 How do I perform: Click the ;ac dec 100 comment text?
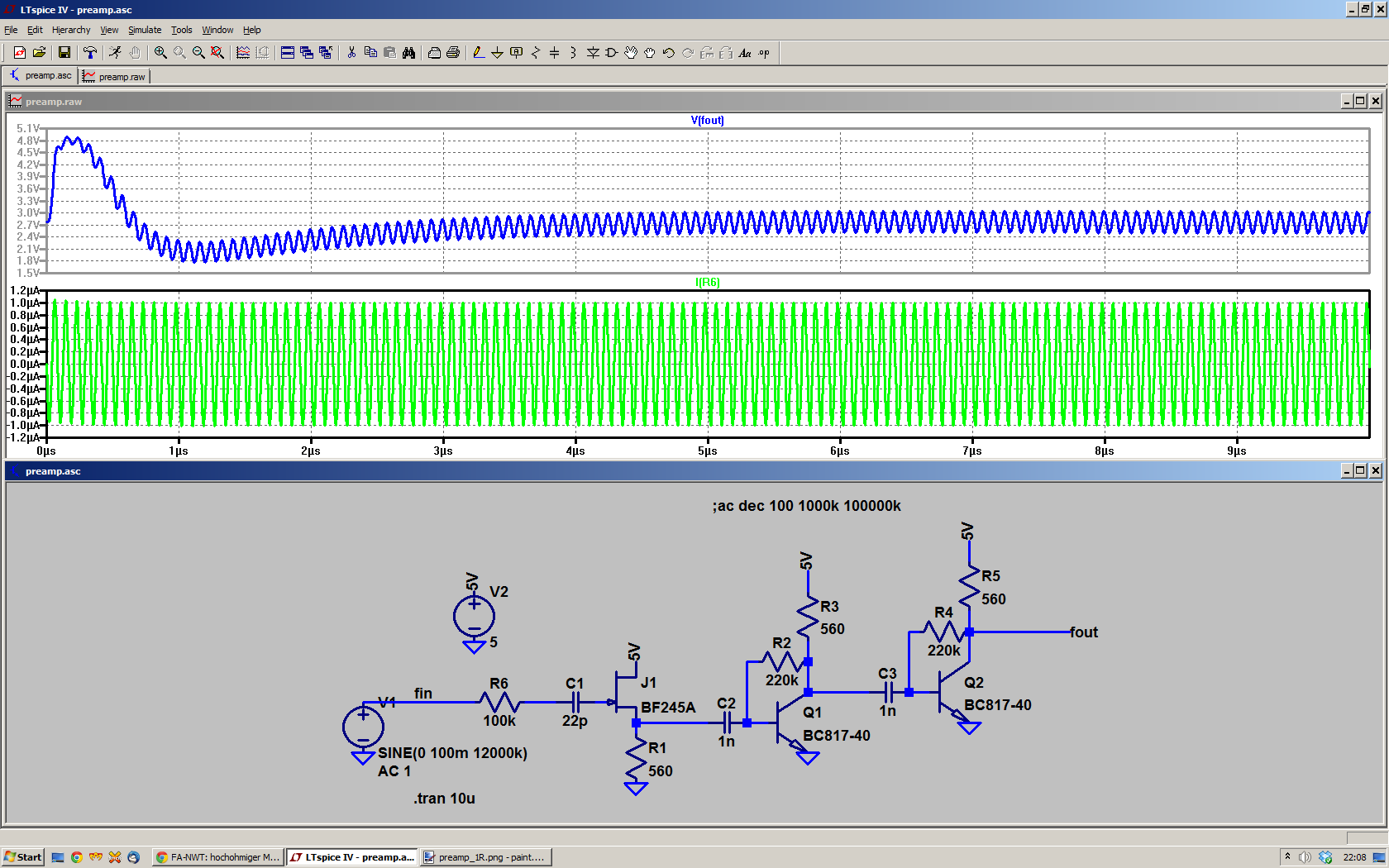point(807,506)
